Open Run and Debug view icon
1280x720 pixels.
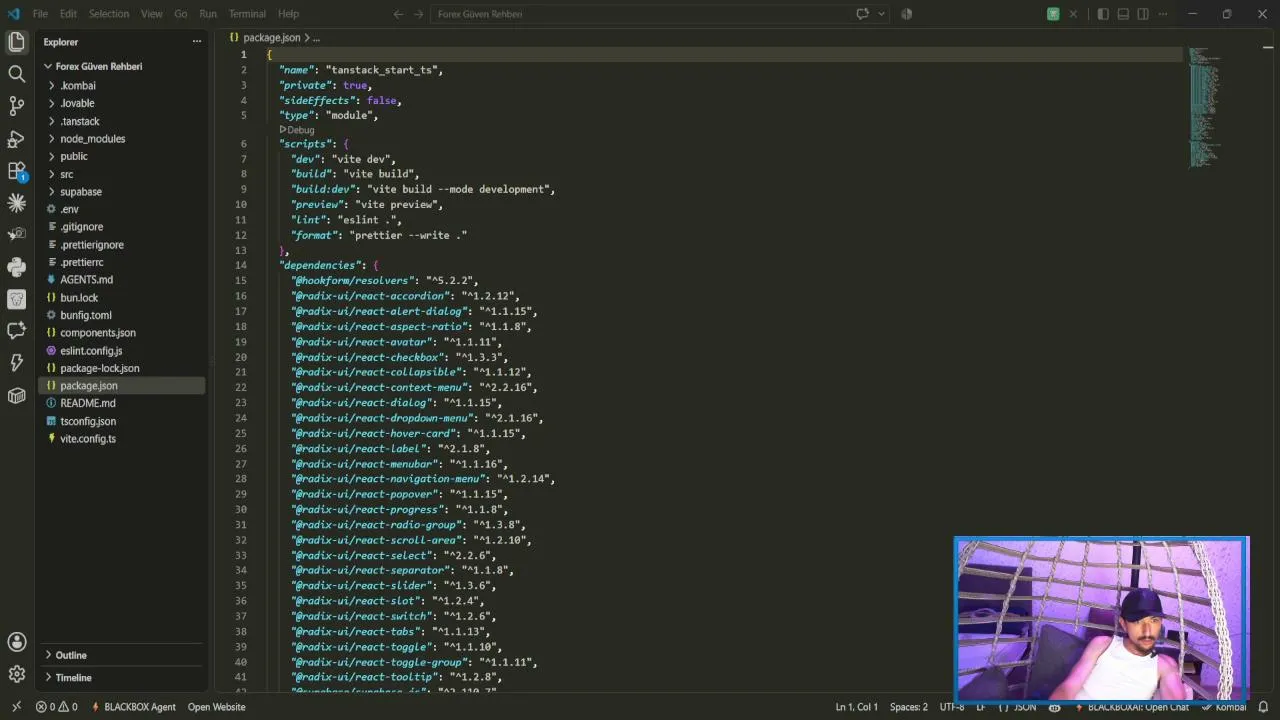[16, 138]
